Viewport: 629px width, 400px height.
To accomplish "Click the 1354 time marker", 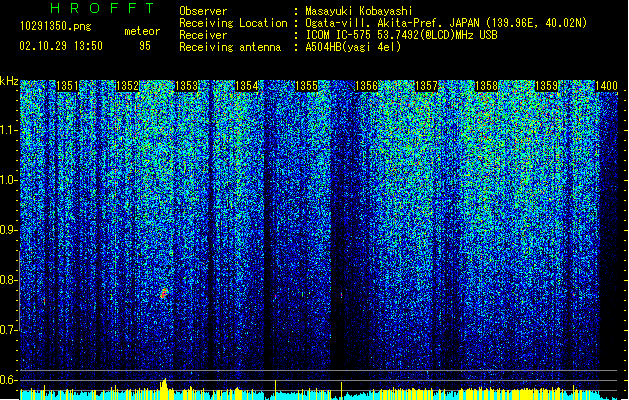I will (x=247, y=86).
